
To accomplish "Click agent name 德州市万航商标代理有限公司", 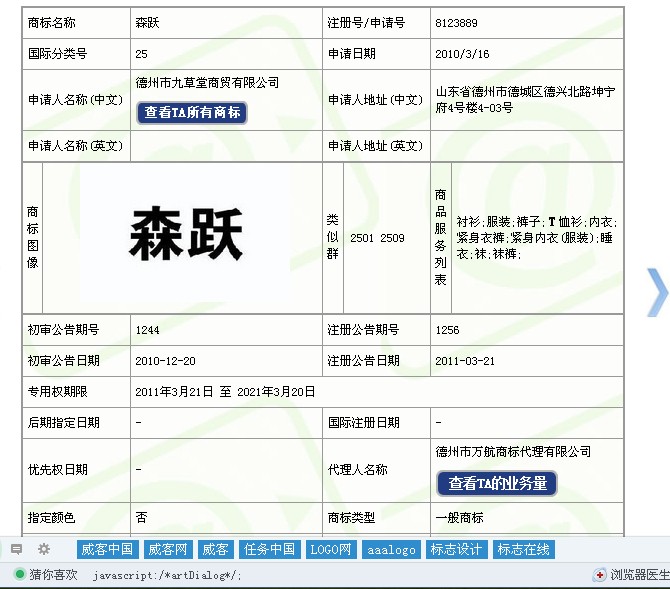I will [513, 452].
